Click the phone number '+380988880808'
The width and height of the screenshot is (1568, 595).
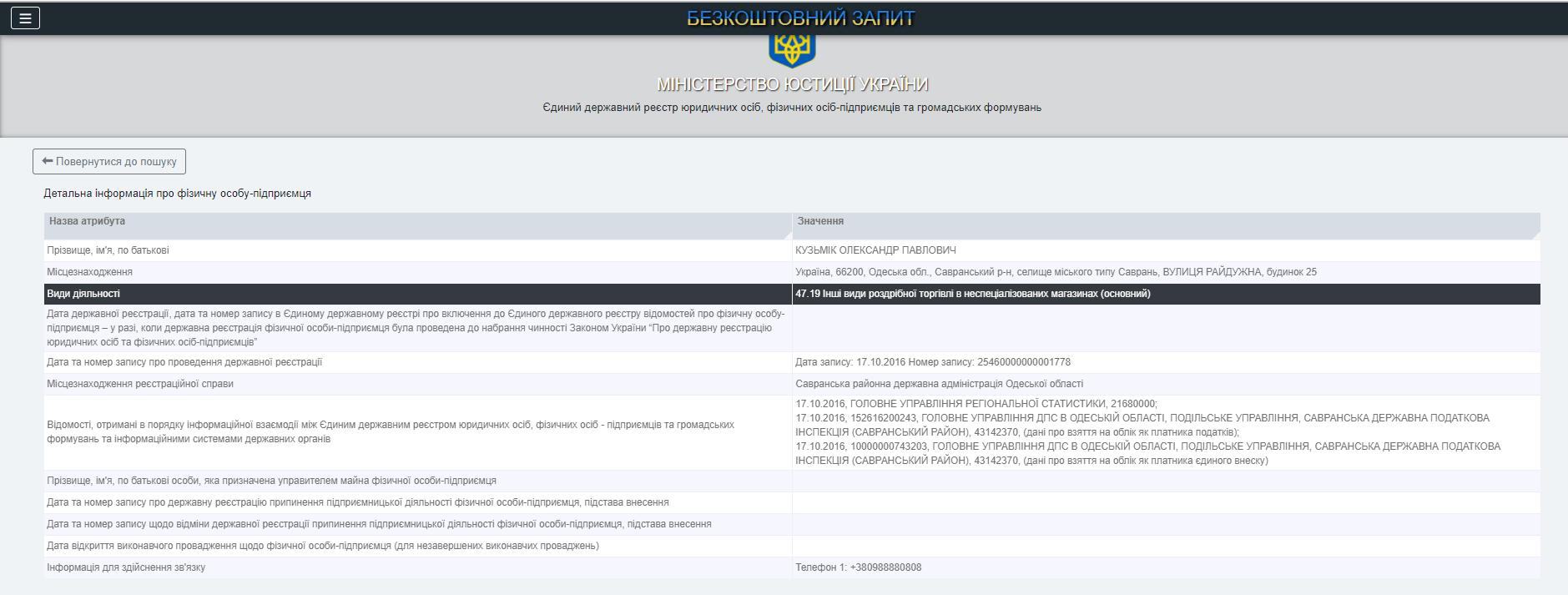[x=885, y=567]
